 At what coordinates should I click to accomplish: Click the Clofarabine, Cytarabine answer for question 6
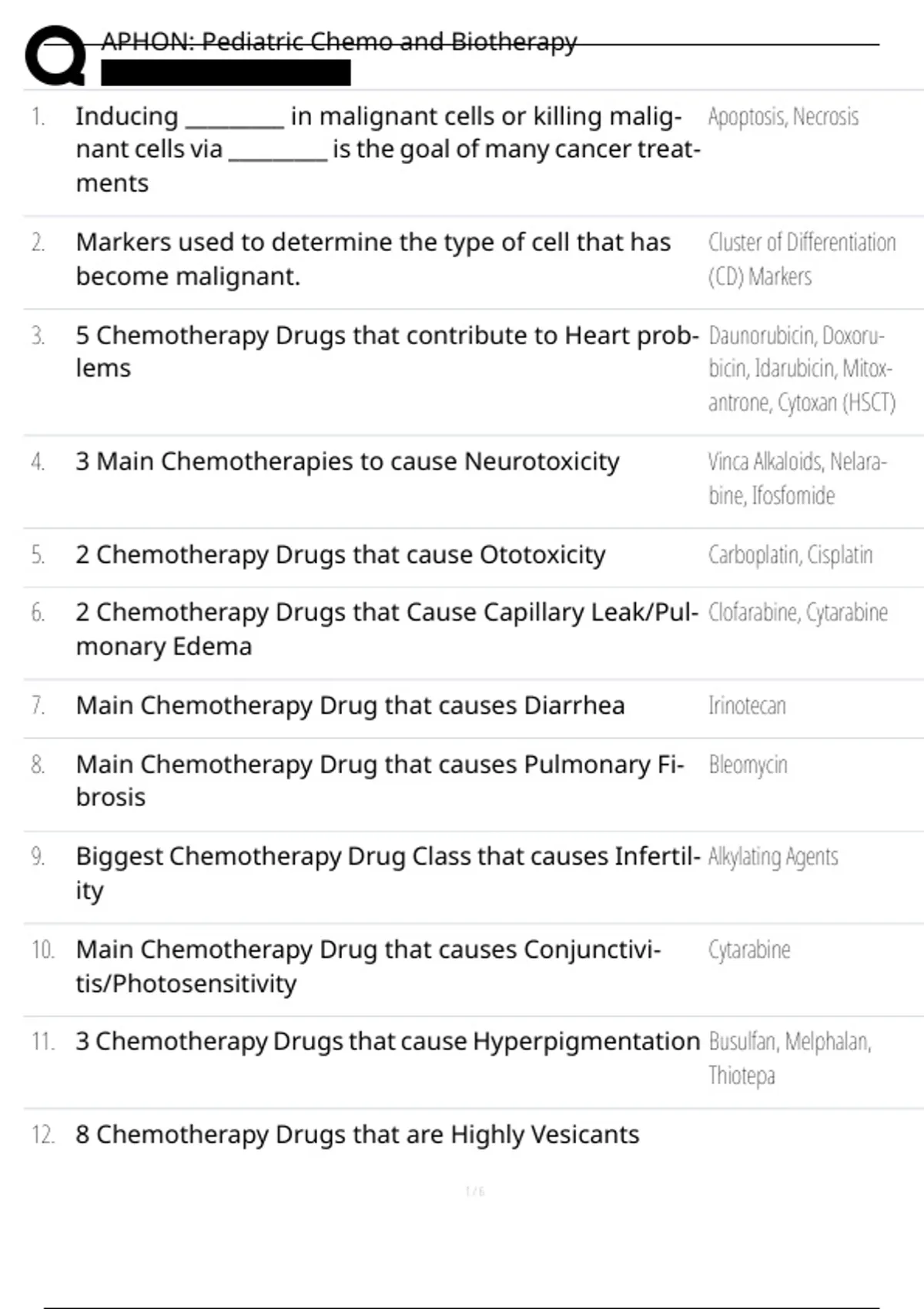[x=798, y=613]
